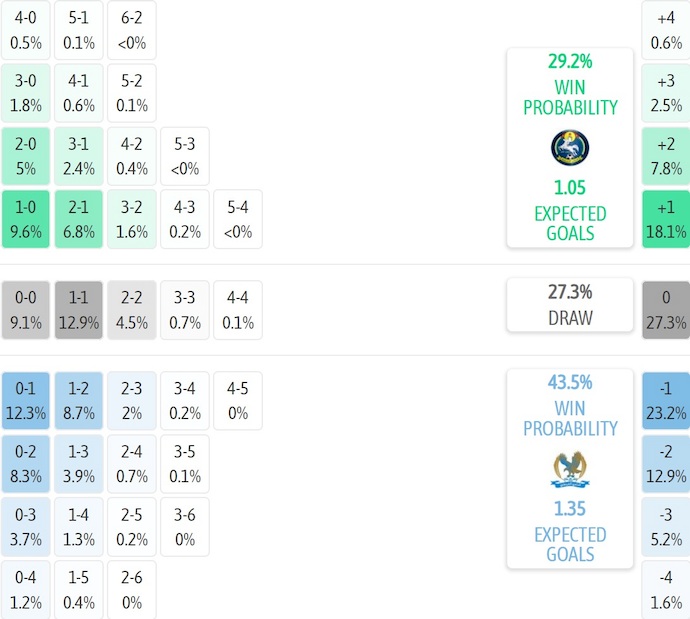Viewport: 690px width, 619px height.
Task: Click the 0 margin draw tile
Action: tap(665, 310)
